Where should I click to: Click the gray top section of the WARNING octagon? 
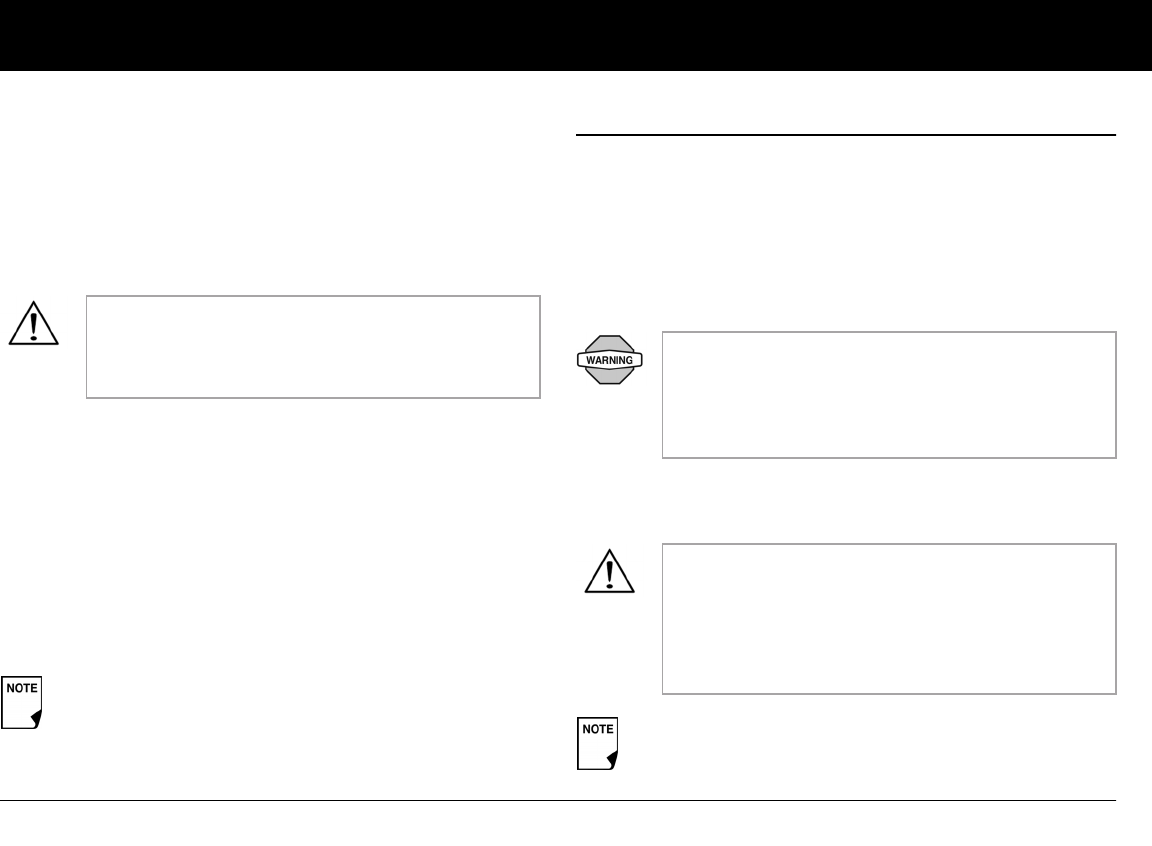click(x=611, y=343)
